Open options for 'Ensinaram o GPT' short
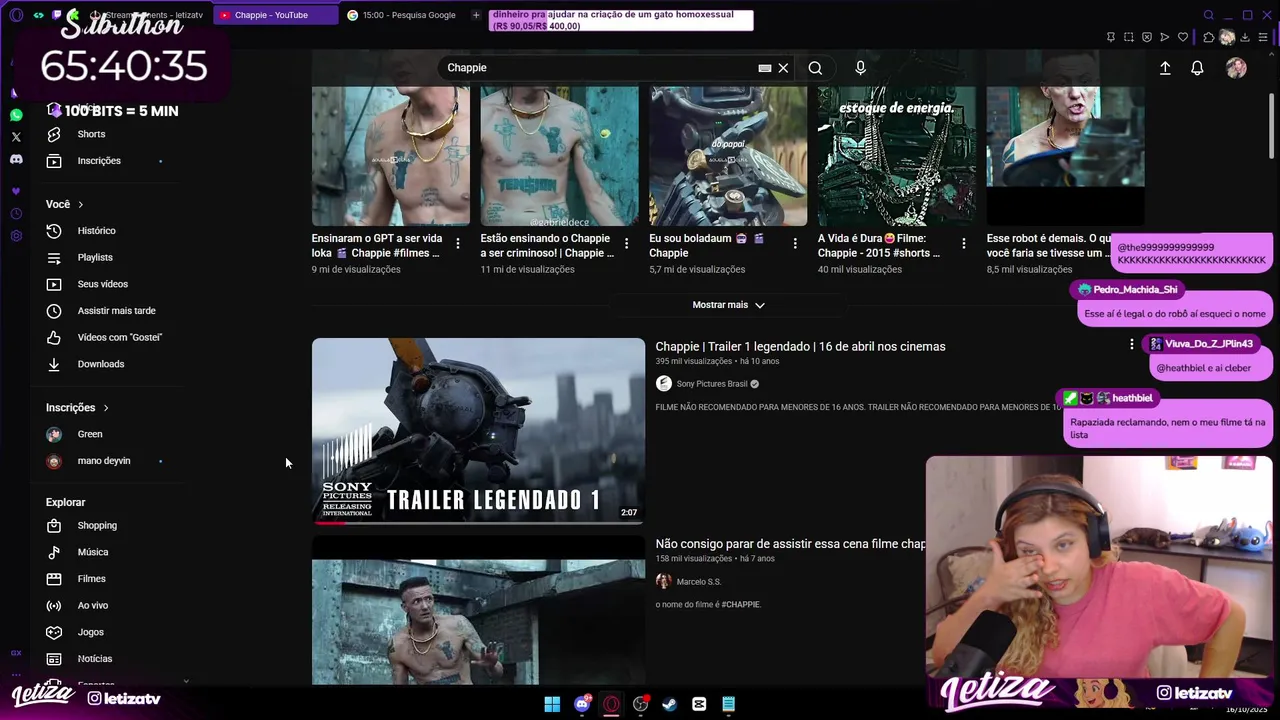This screenshot has height=720, width=1280. (x=458, y=243)
